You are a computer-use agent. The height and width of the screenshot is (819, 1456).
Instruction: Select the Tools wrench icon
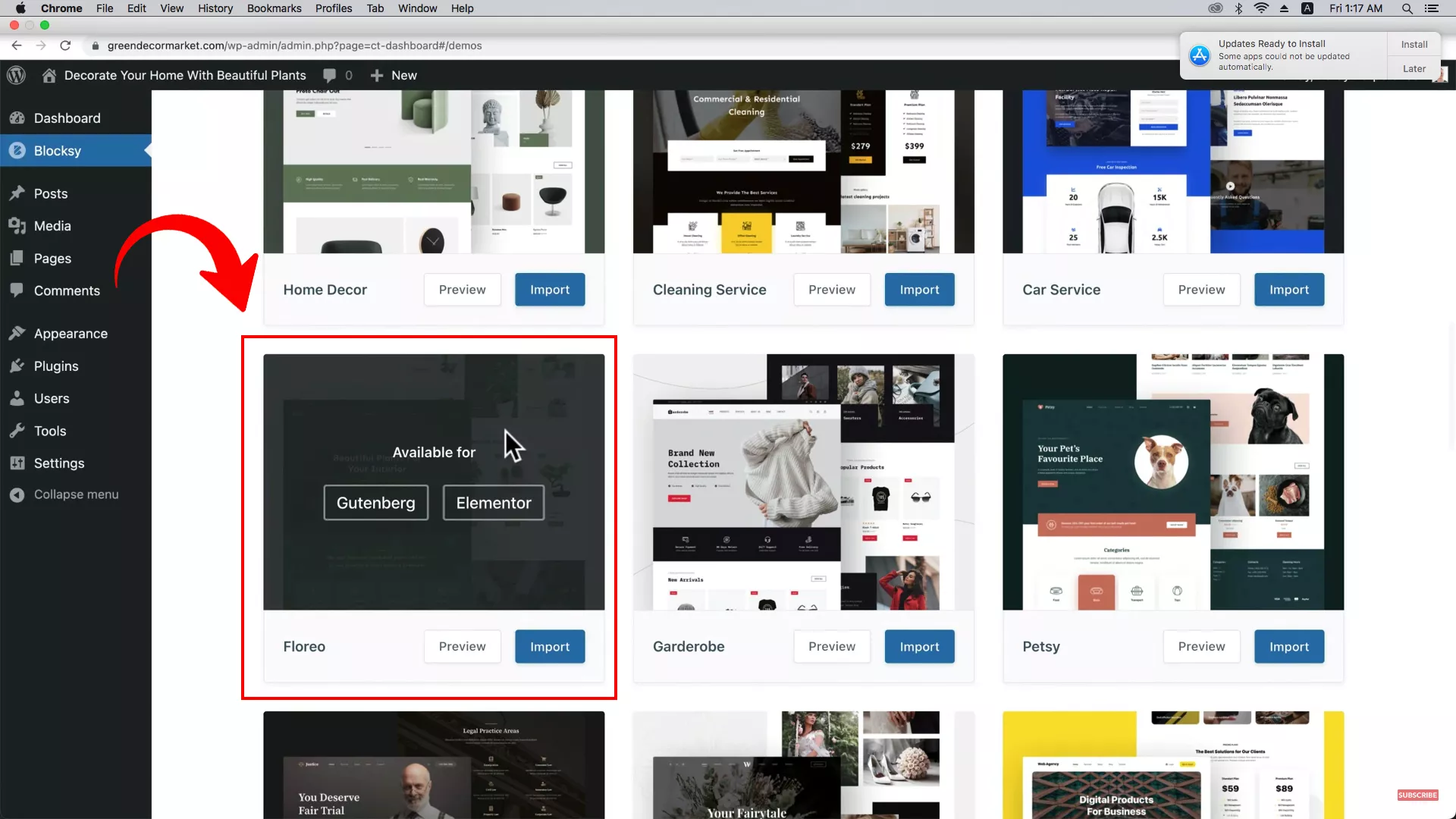pyautogui.click(x=19, y=430)
